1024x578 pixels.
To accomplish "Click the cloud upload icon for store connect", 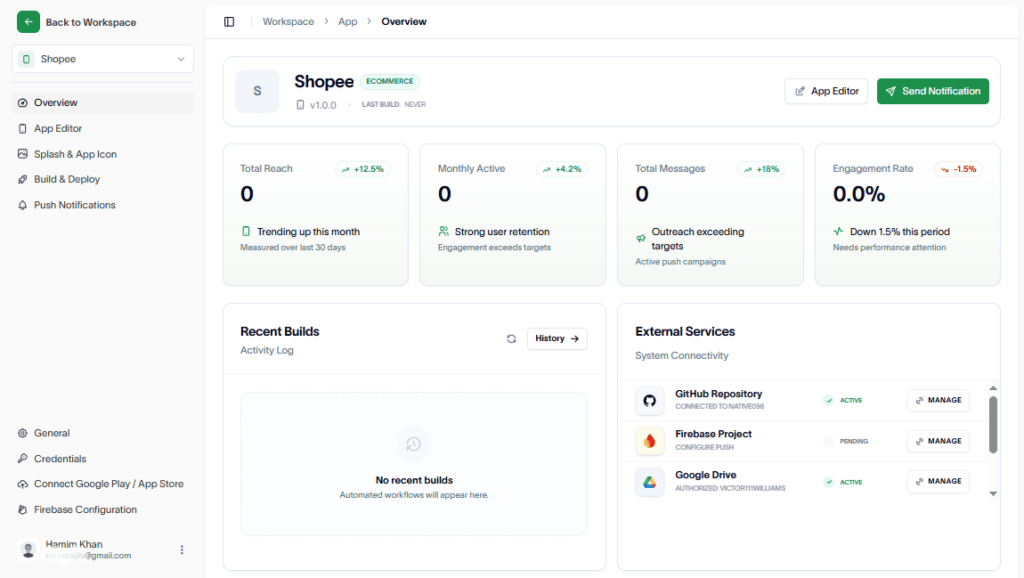I will pyautogui.click(x=23, y=484).
